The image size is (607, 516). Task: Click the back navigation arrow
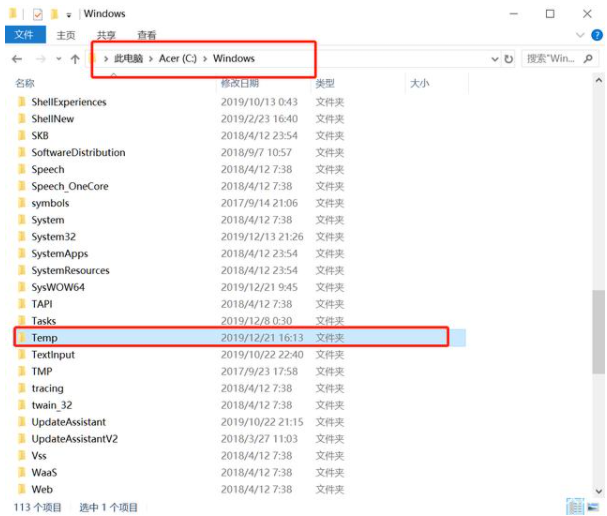pos(16,59)
